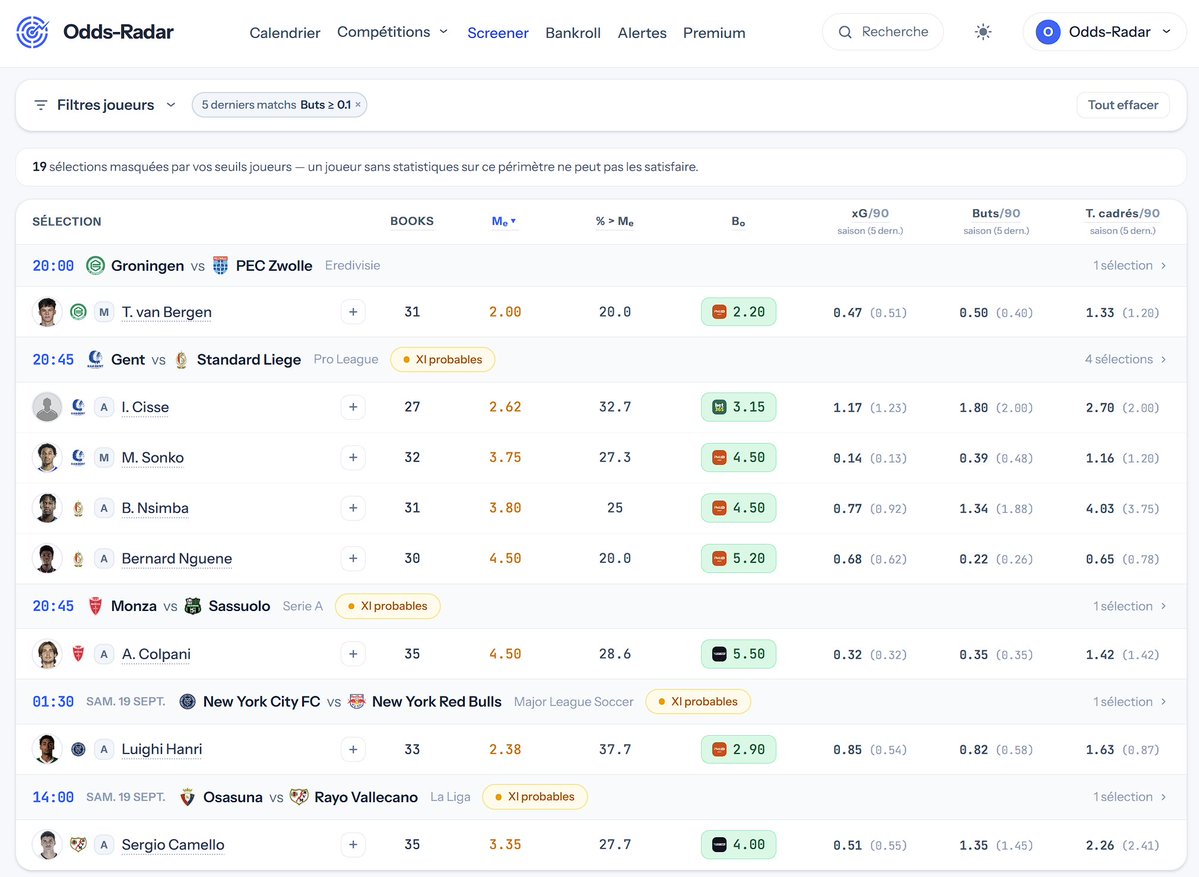The image size is (1199, 877).
Task: Click the Odds-Radar radar logo icon
Action: pos(32,32)
